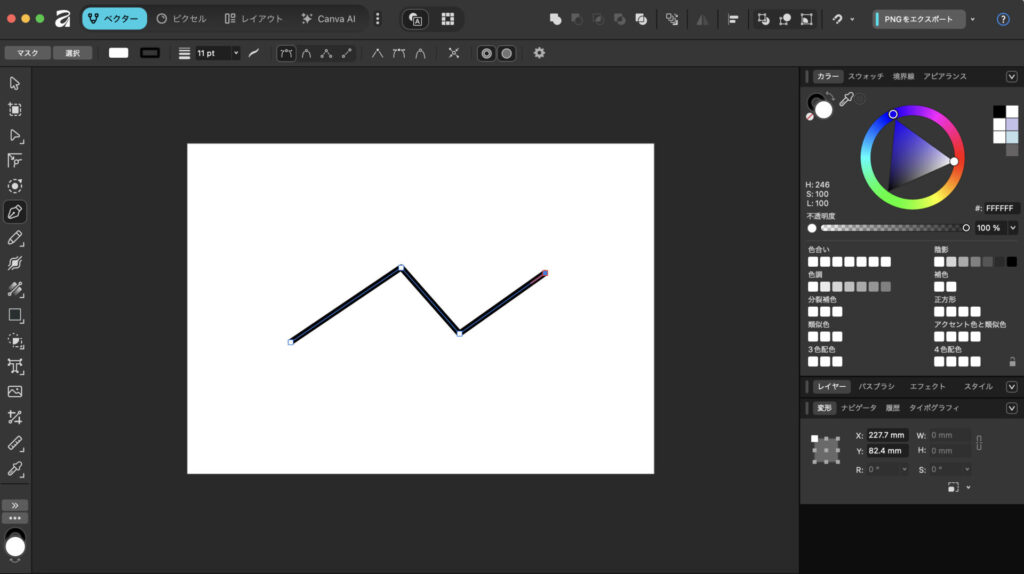Open dropdown arrow beside PNG export button

pyautogui.click(x=973, y=19)
